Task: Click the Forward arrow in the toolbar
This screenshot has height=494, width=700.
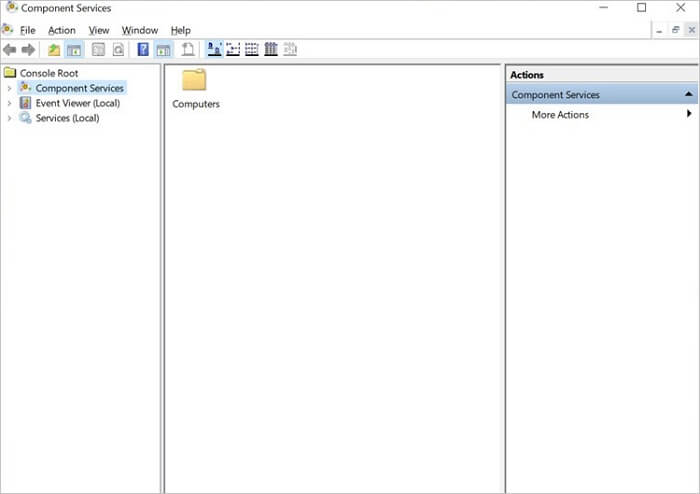Action: 28,50
